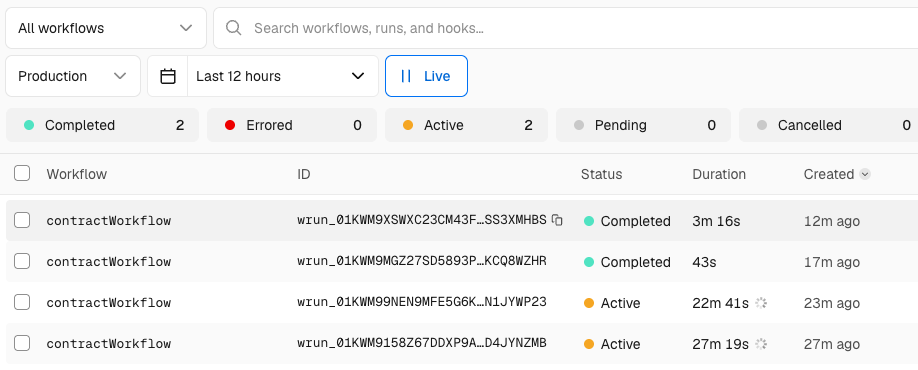Click the 22m 41s duration value
918x370 pixels.
click(720, 303)
